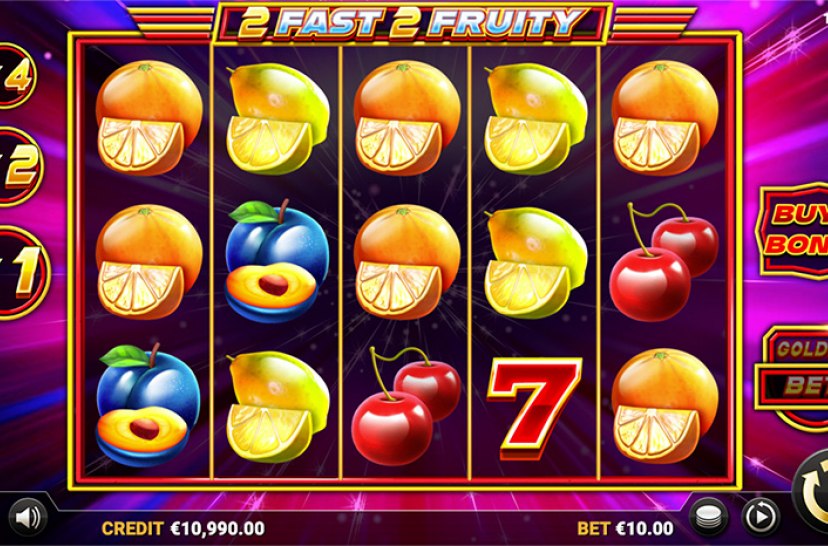The height and width of the screenshot is (546, 828).
Task: Select the multiplier 2 badge
Action: coord(19,167)
